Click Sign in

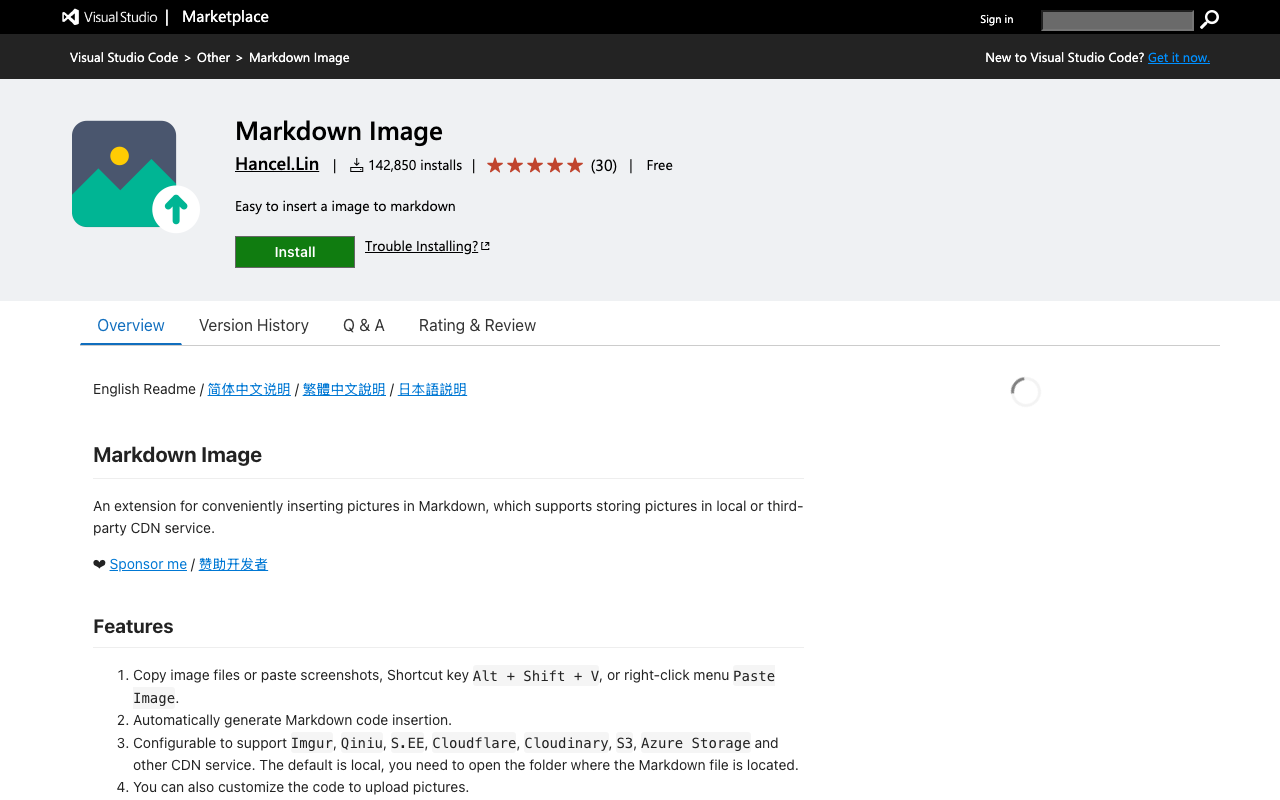point(996,19)
